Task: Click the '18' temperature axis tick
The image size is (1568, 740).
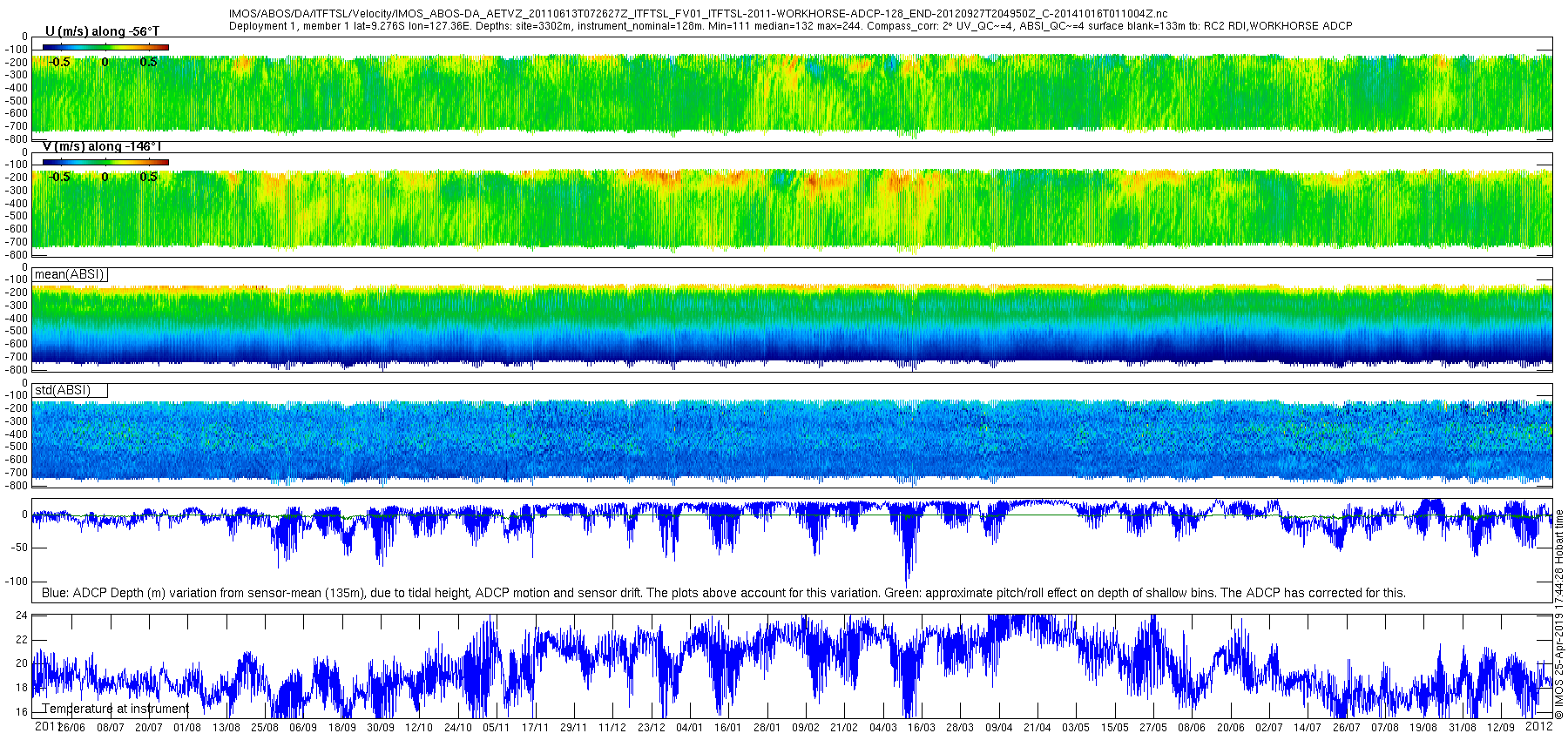Action: (23, 687)
